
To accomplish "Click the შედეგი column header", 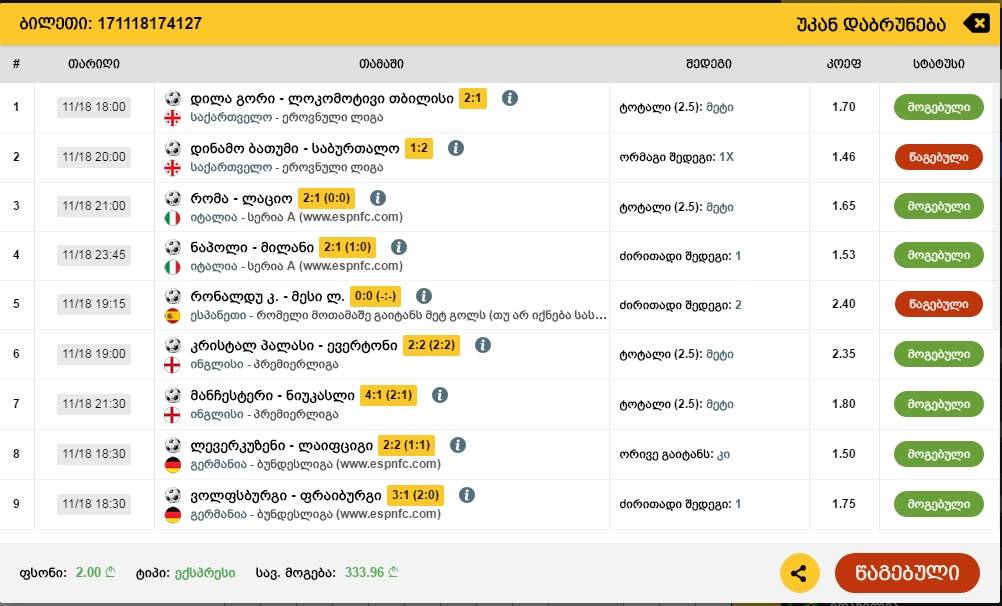I will 709,64.
